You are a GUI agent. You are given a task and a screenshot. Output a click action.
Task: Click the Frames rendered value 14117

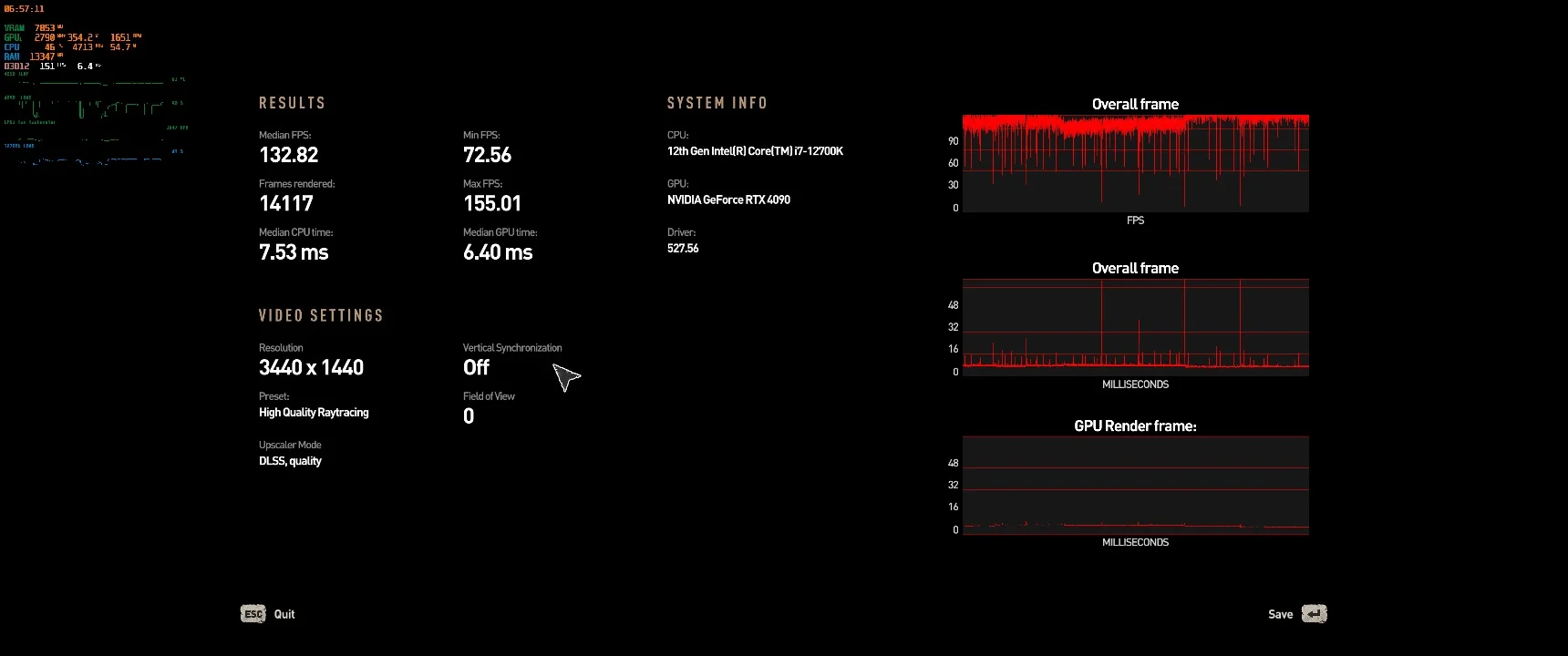point(286,203)
